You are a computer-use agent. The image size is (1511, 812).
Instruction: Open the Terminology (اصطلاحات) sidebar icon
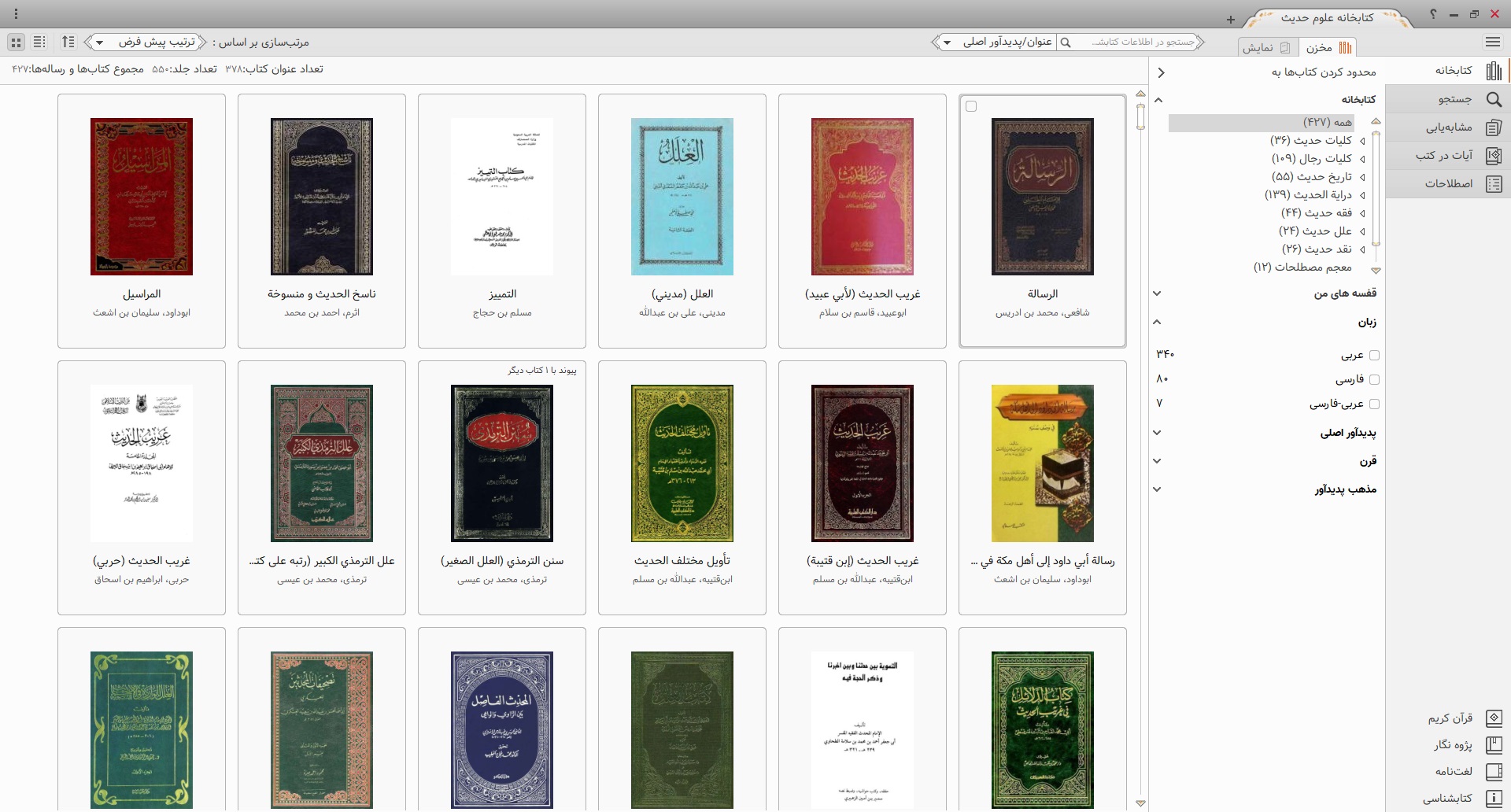click(x=1493, y=184)
